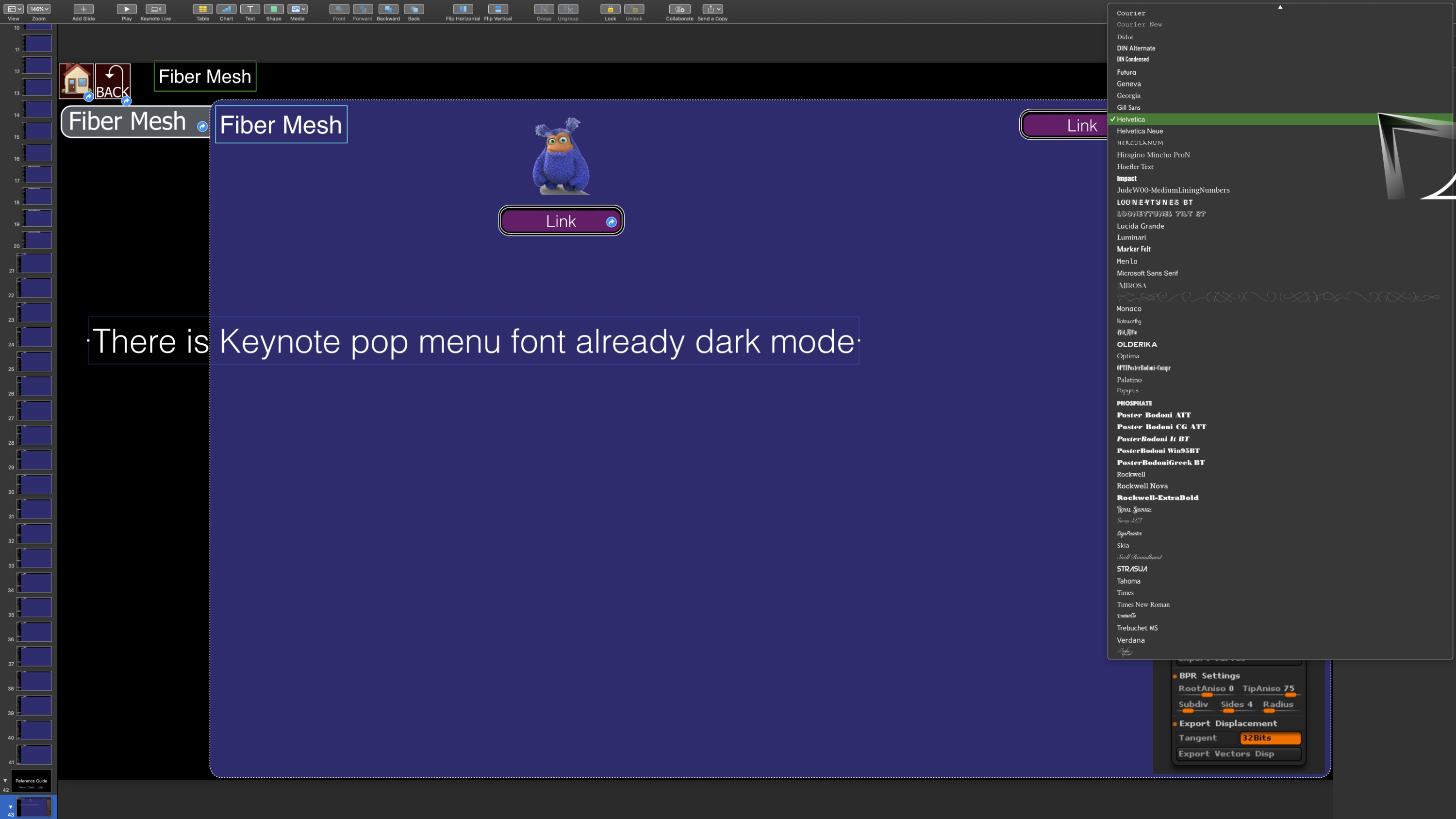
Task: Click the Unlock toolbar icon
Action: point(634,9)
